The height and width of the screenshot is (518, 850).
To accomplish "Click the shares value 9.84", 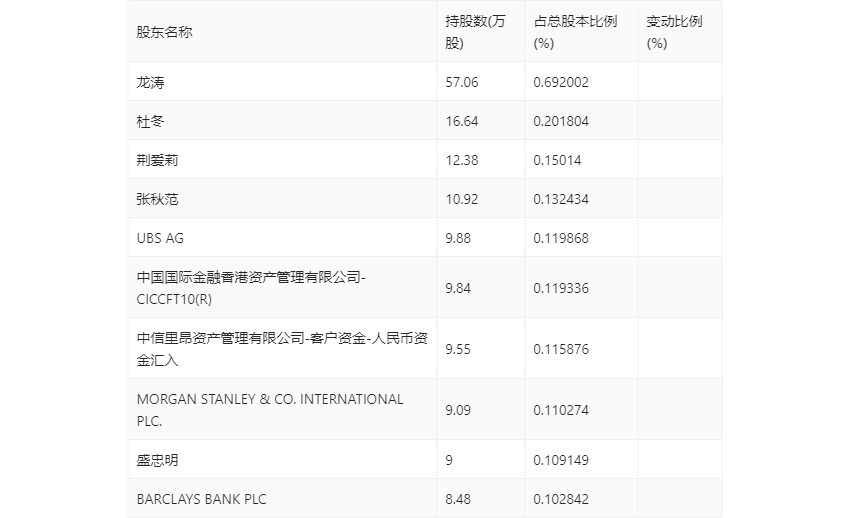I will 458,288.
